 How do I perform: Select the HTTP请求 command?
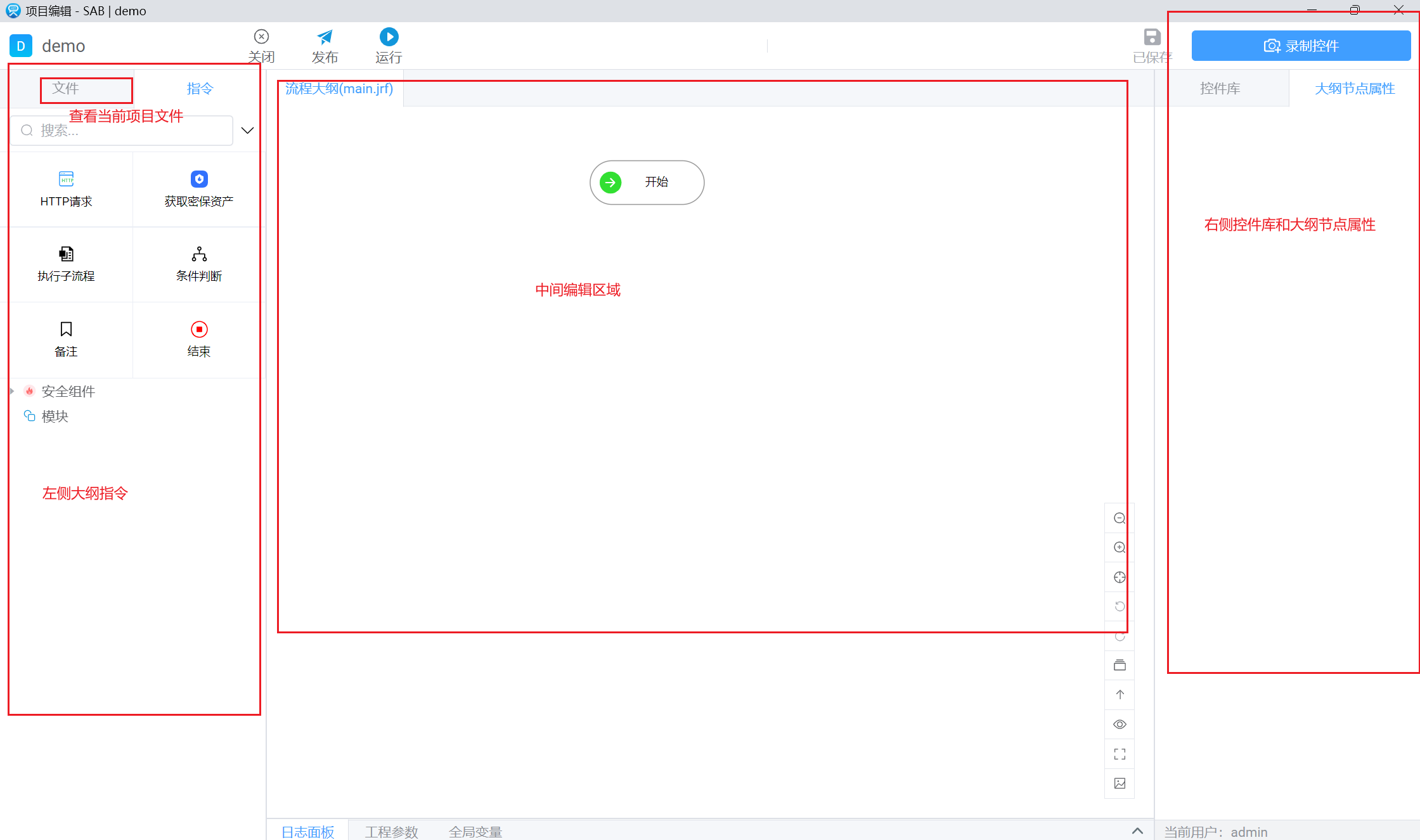point(66,189)
